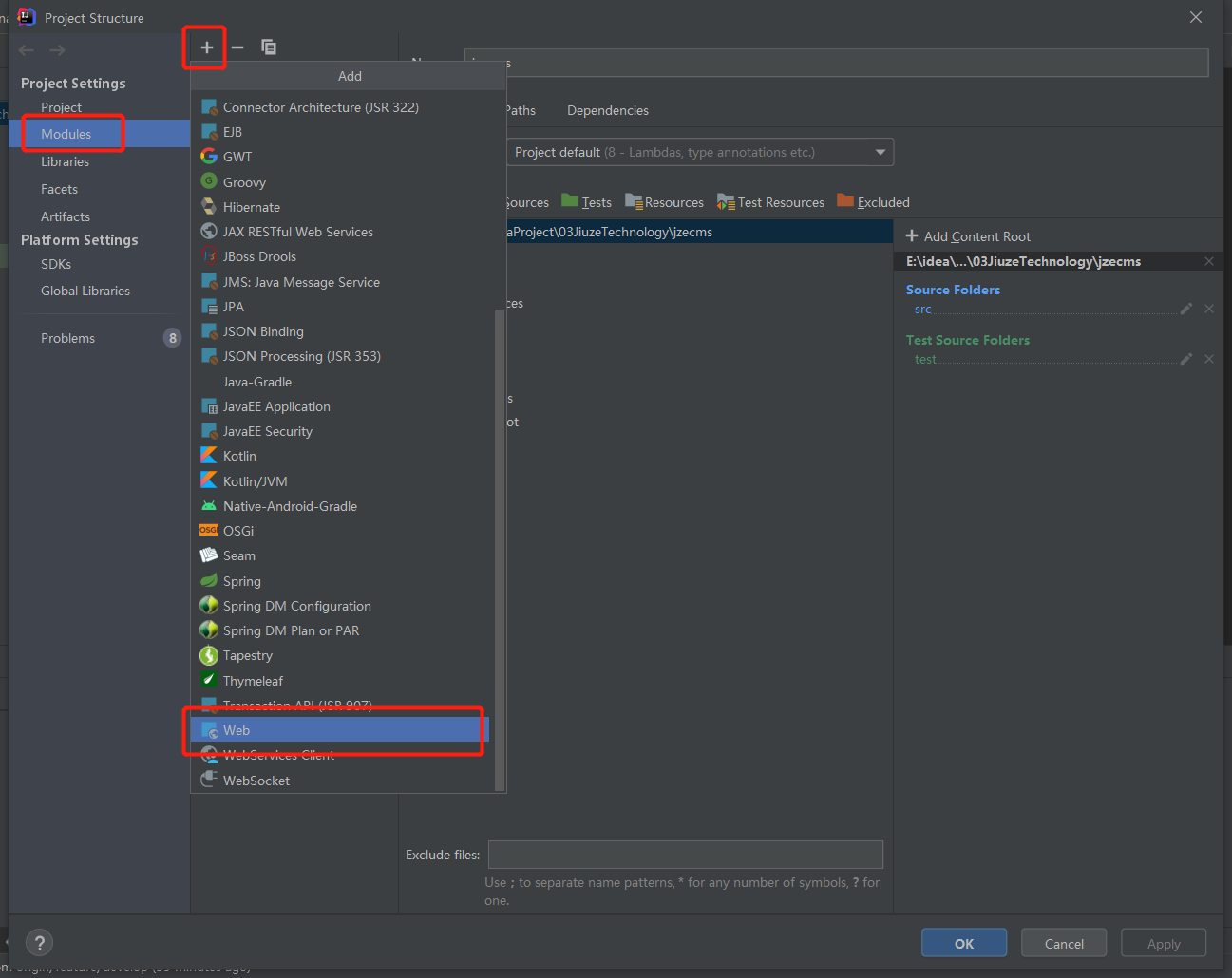1232x978 pixels.
Task: Click the Add menu scrollbar
Action: pyautogui.click(x=500, y=549)
